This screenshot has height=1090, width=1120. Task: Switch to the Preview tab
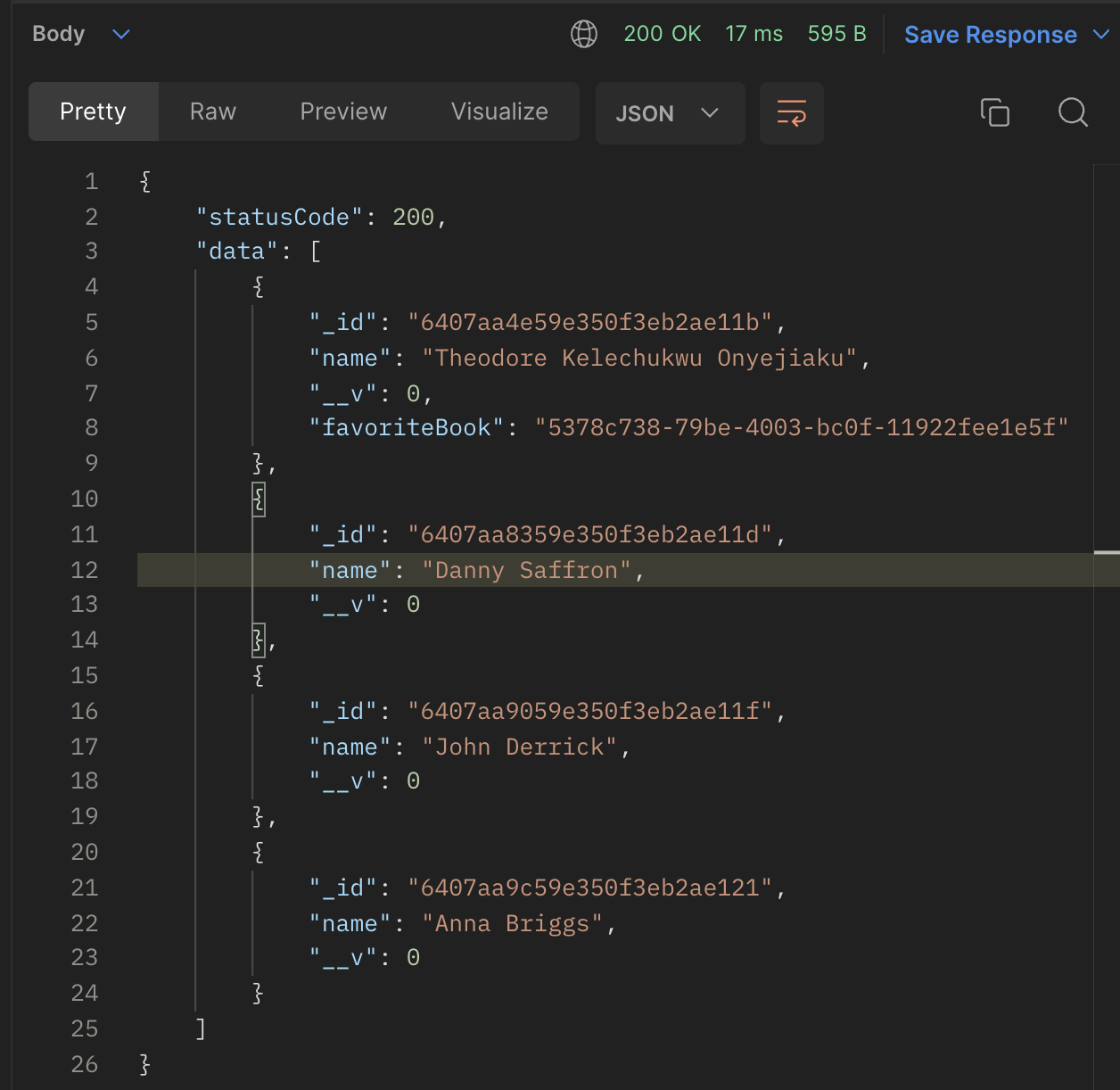[x=343, y=111]
